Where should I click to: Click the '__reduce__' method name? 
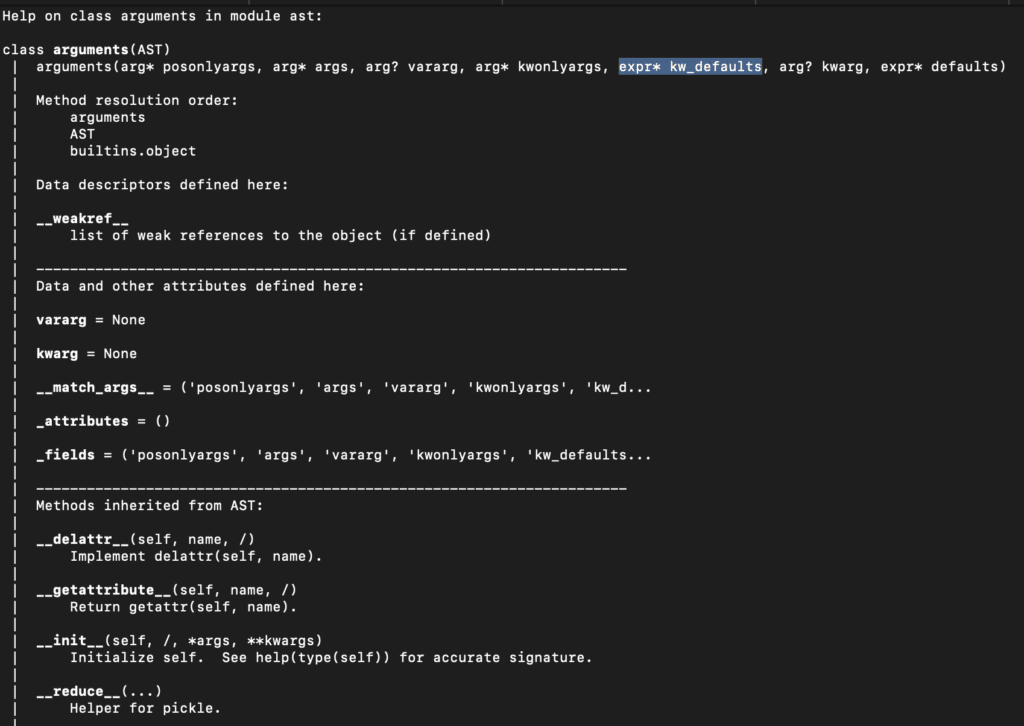(78, 691)
